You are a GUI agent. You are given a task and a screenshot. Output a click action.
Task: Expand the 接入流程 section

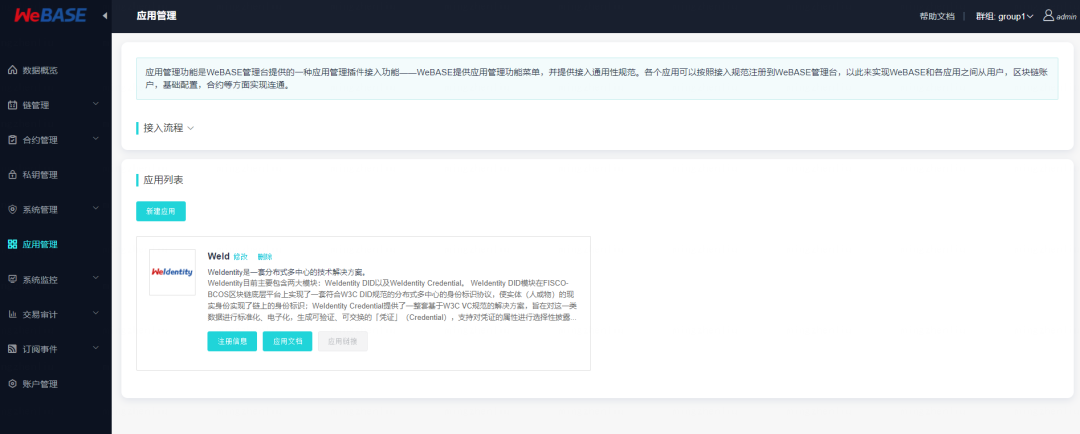(x=169, y=128)
